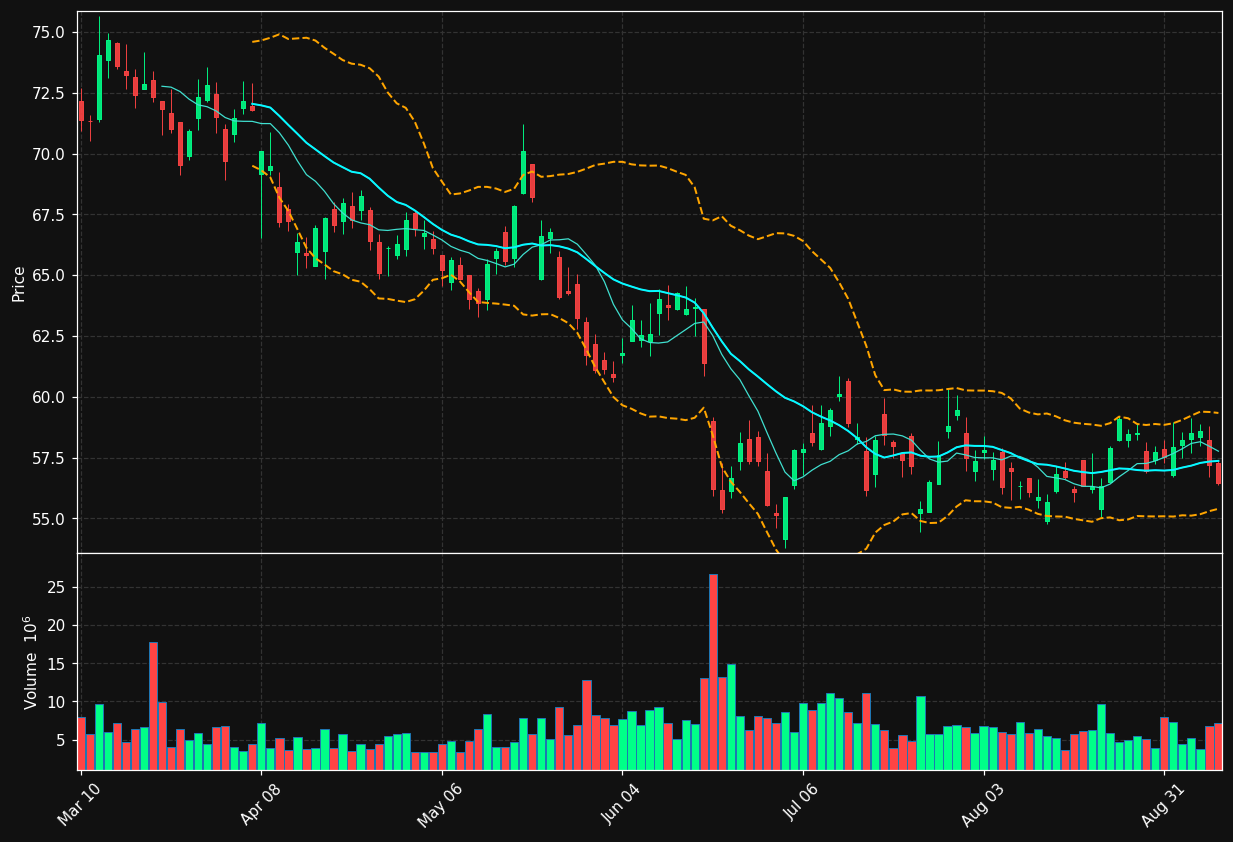Click the volume tick labeled 25
This screenshot has height=842, width=1233.
click(57, 587)
